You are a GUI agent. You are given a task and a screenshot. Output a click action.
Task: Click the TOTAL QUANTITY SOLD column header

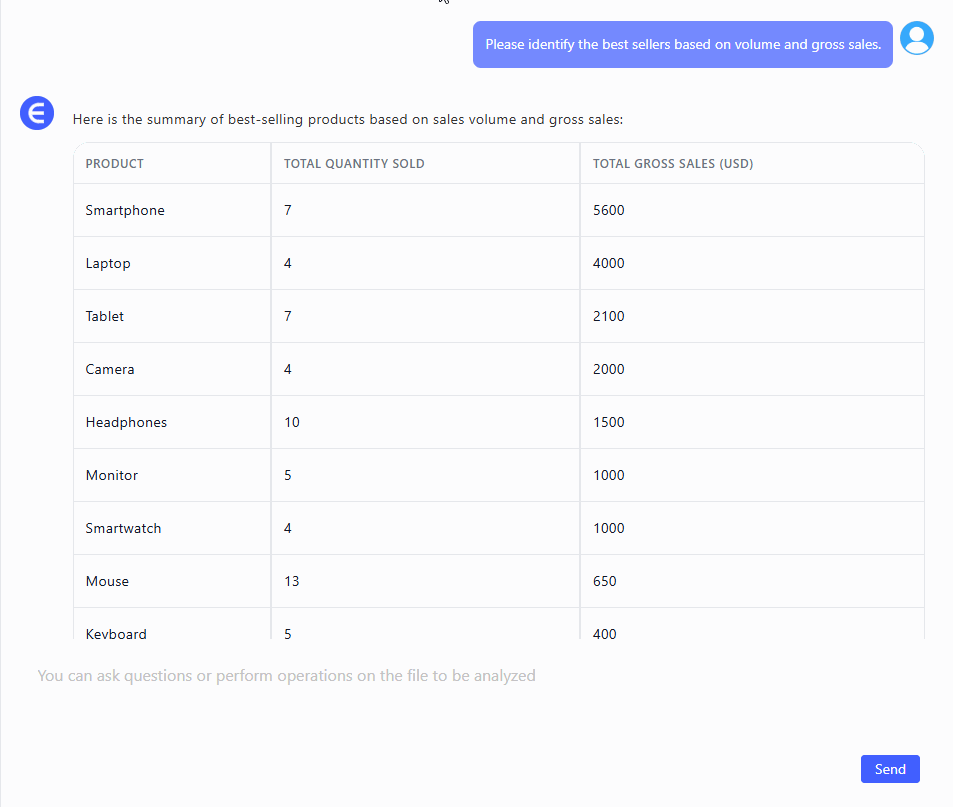tap(354, 164)
